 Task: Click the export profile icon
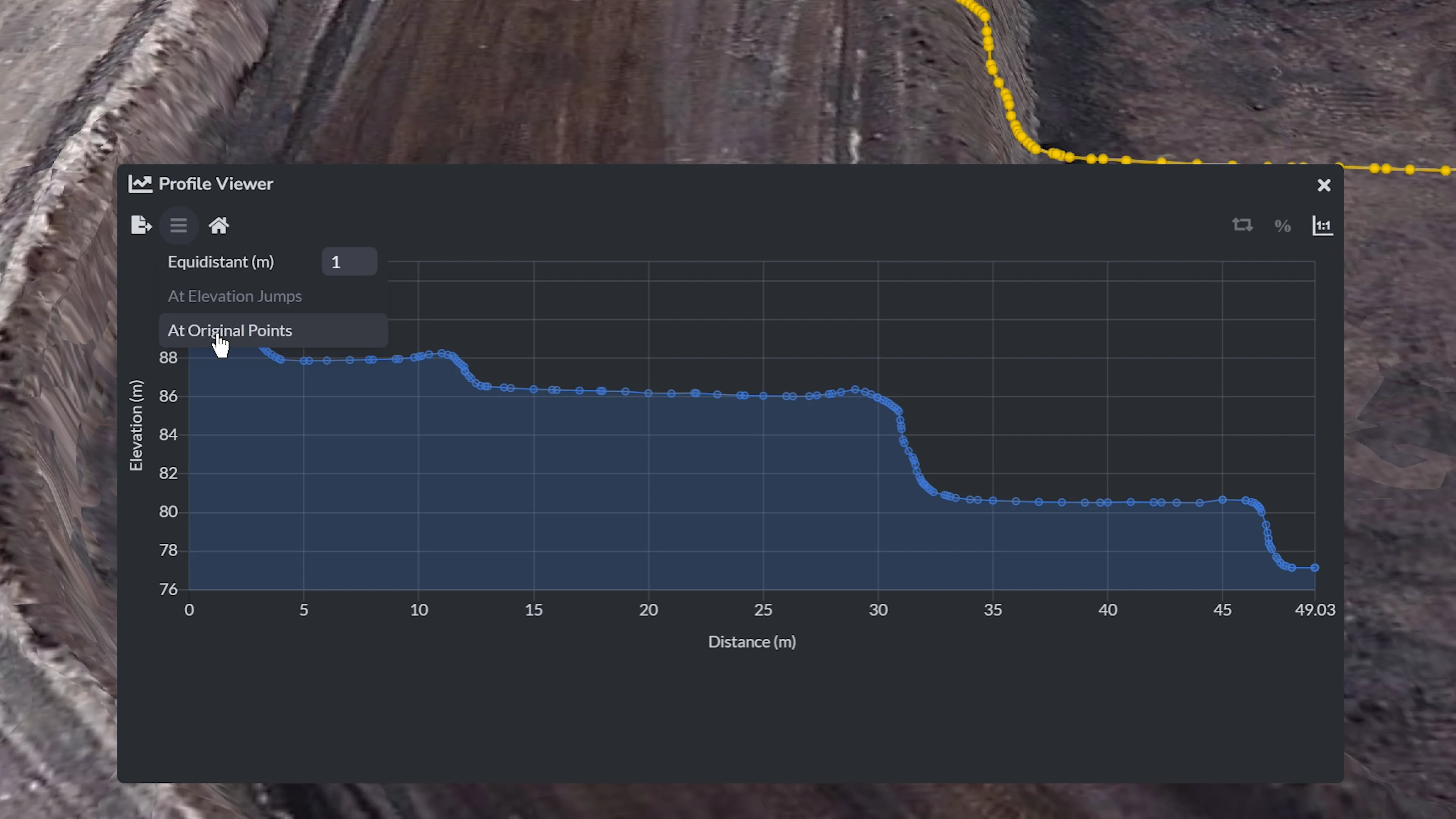pos(141,225)
